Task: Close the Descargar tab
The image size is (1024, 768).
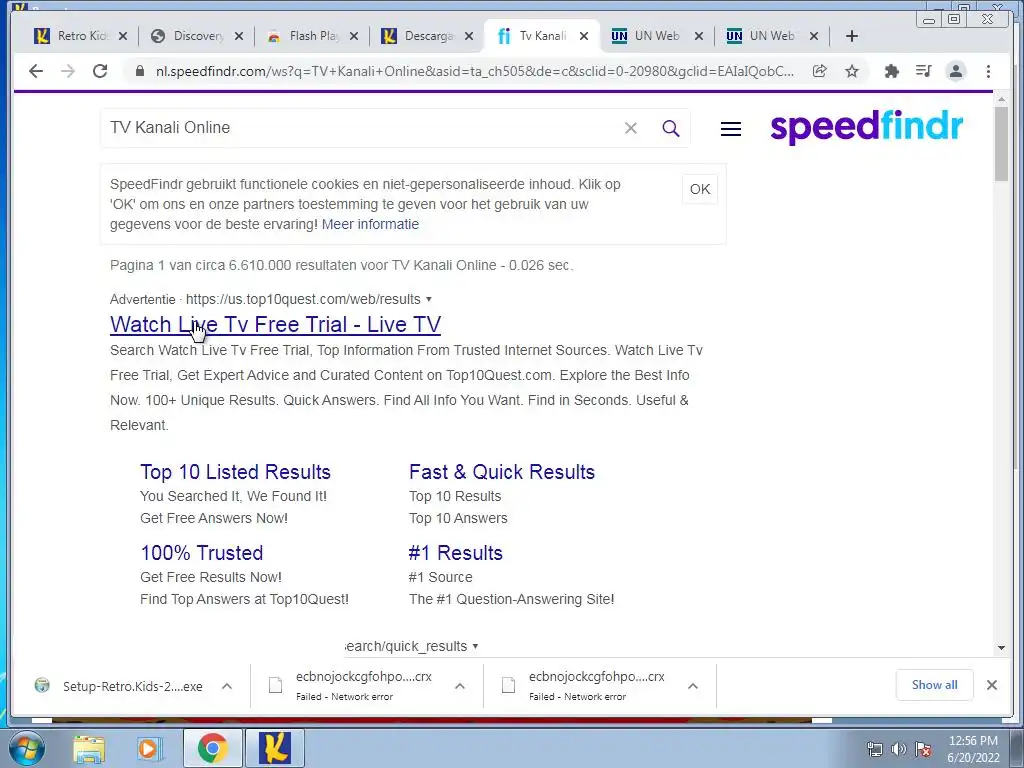Action: click(x=469, y=36)
